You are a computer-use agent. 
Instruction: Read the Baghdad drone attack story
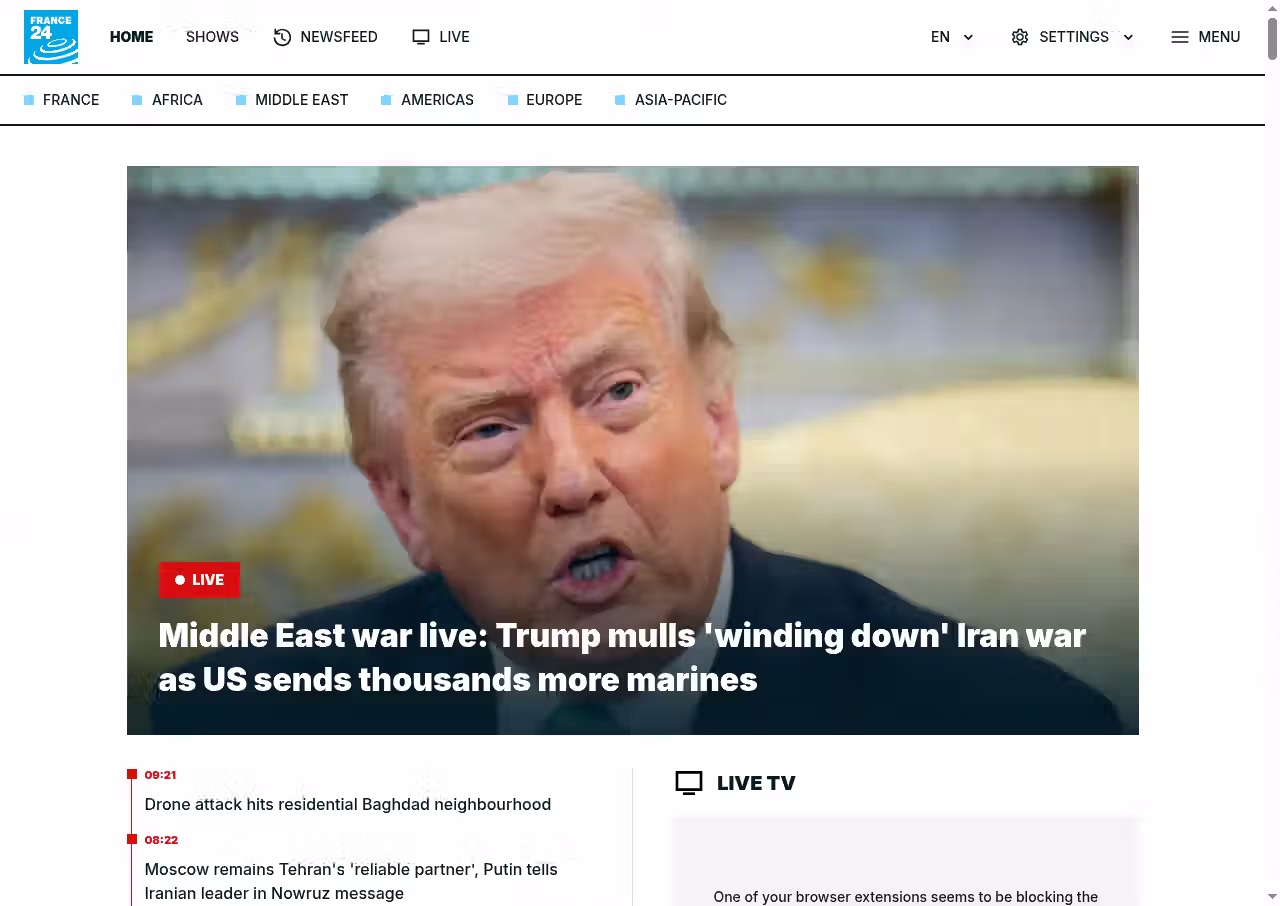[x=348, y=804]
